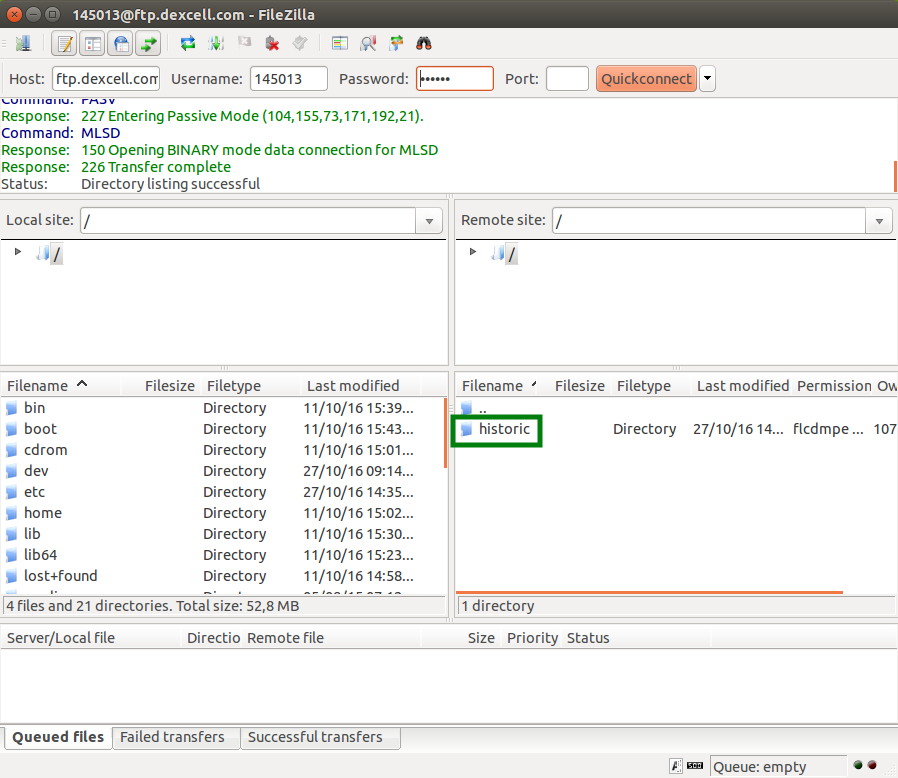Screen dimensions: 898x778
Task: Sort remote list by Permission column
Action: [x=834, y=386]
